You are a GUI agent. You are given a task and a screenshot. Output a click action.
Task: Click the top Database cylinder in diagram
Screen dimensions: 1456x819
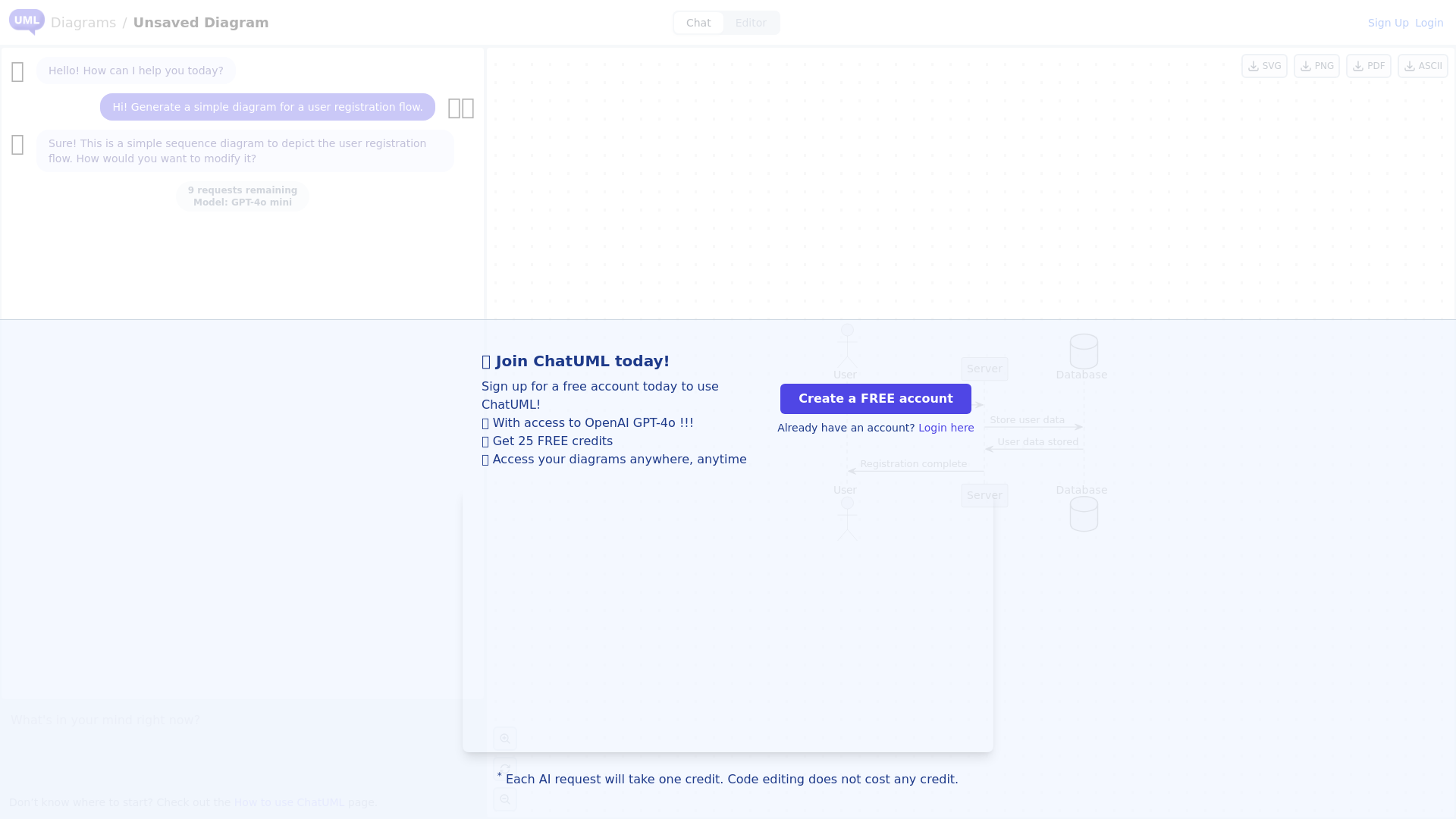pos(1084,352)
